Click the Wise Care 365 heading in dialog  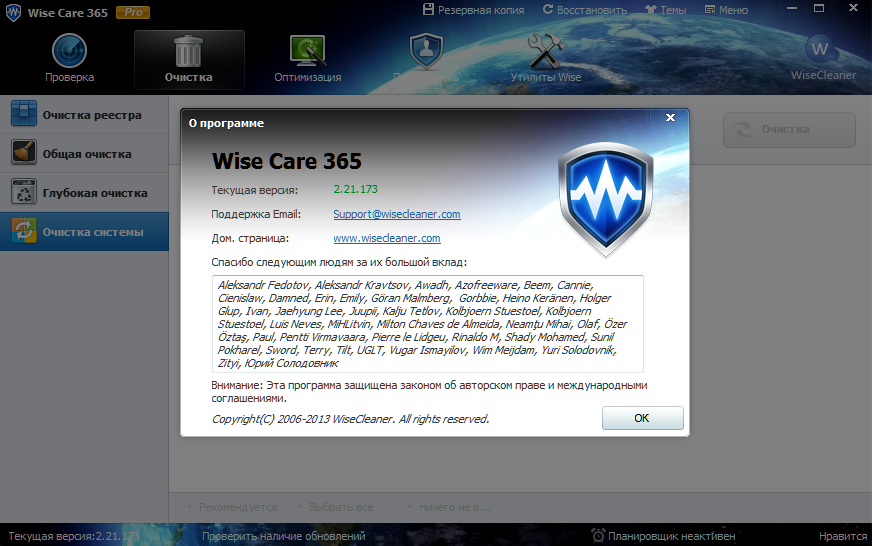(x=286, y=161)
